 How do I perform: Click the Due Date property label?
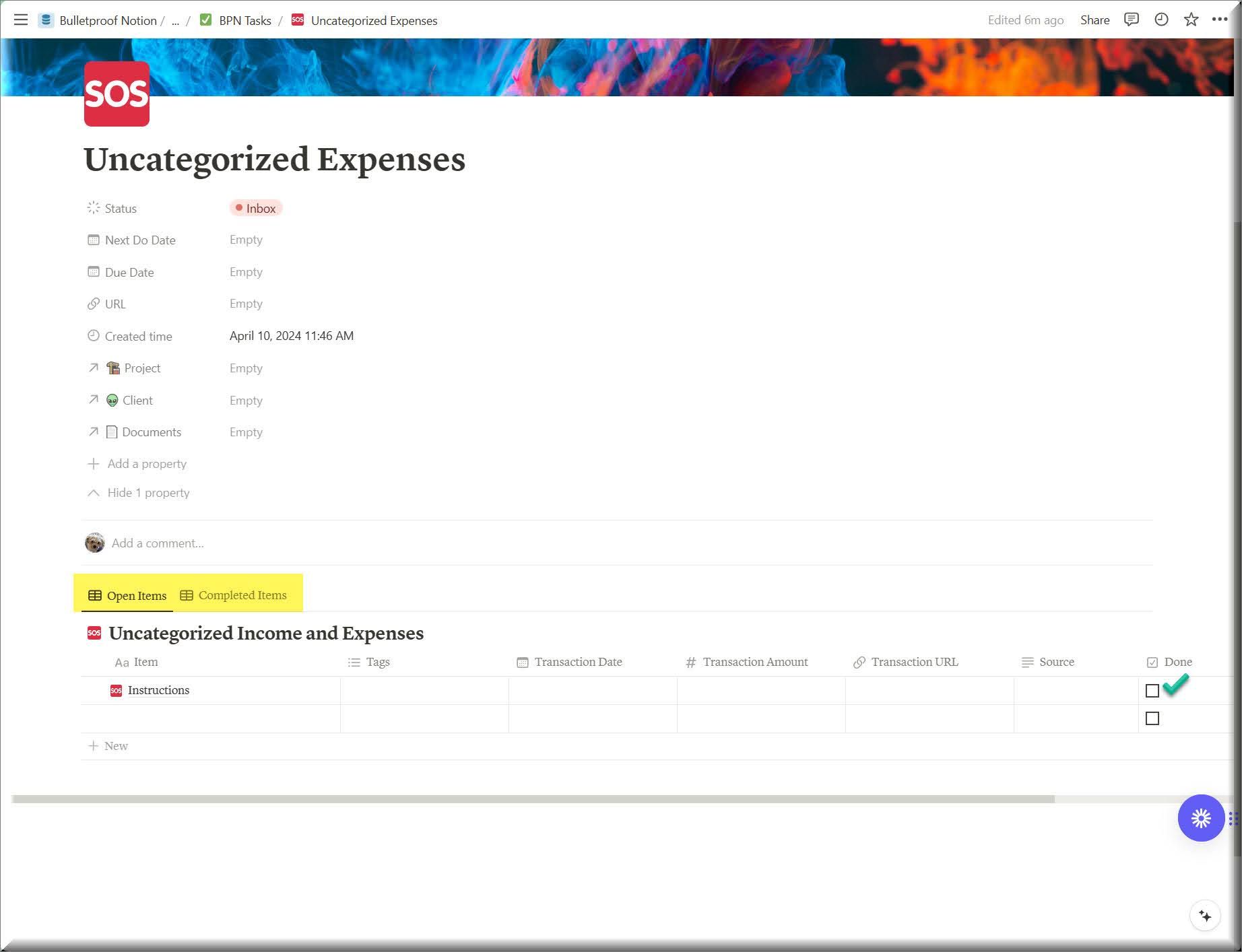121,273
